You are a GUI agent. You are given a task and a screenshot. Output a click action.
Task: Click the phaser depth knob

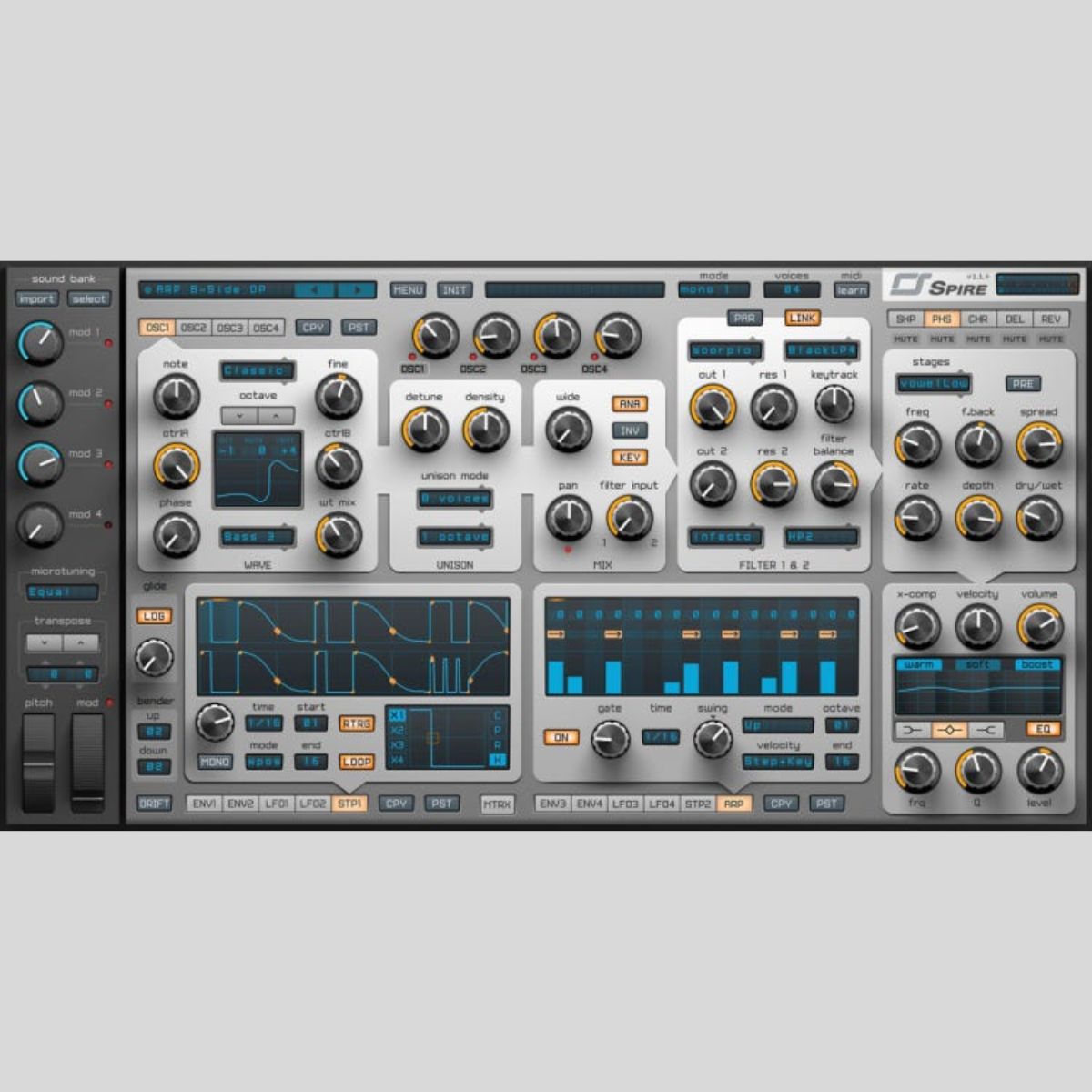pos(978,519)
